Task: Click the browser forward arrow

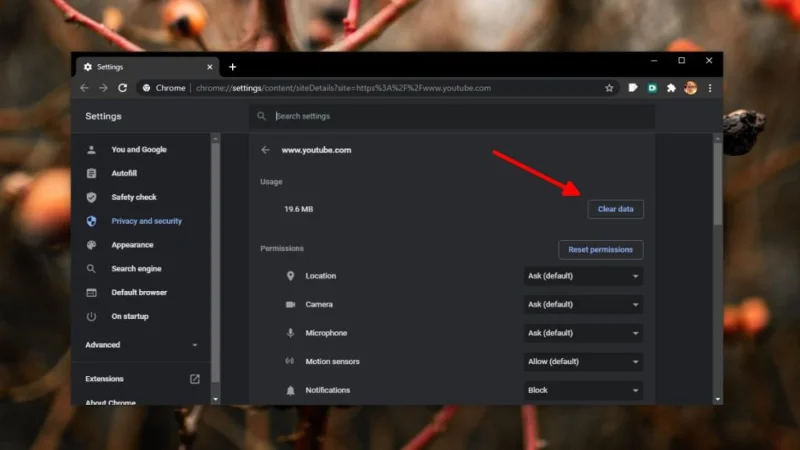Action: point(103,88)
